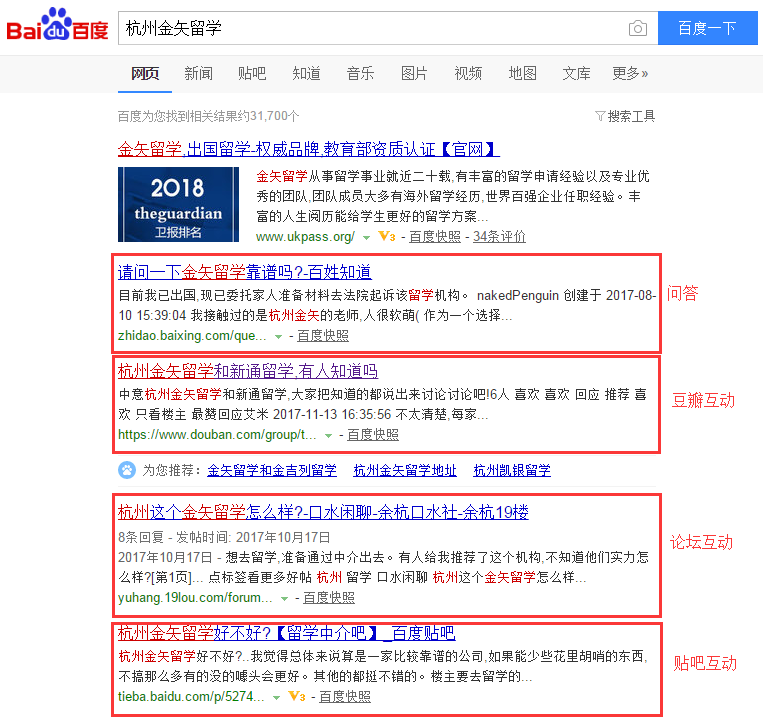Screen dimensions: 763x719
Task: Expand dropdown arrow after www.ukpass.org
Action: 366,237
